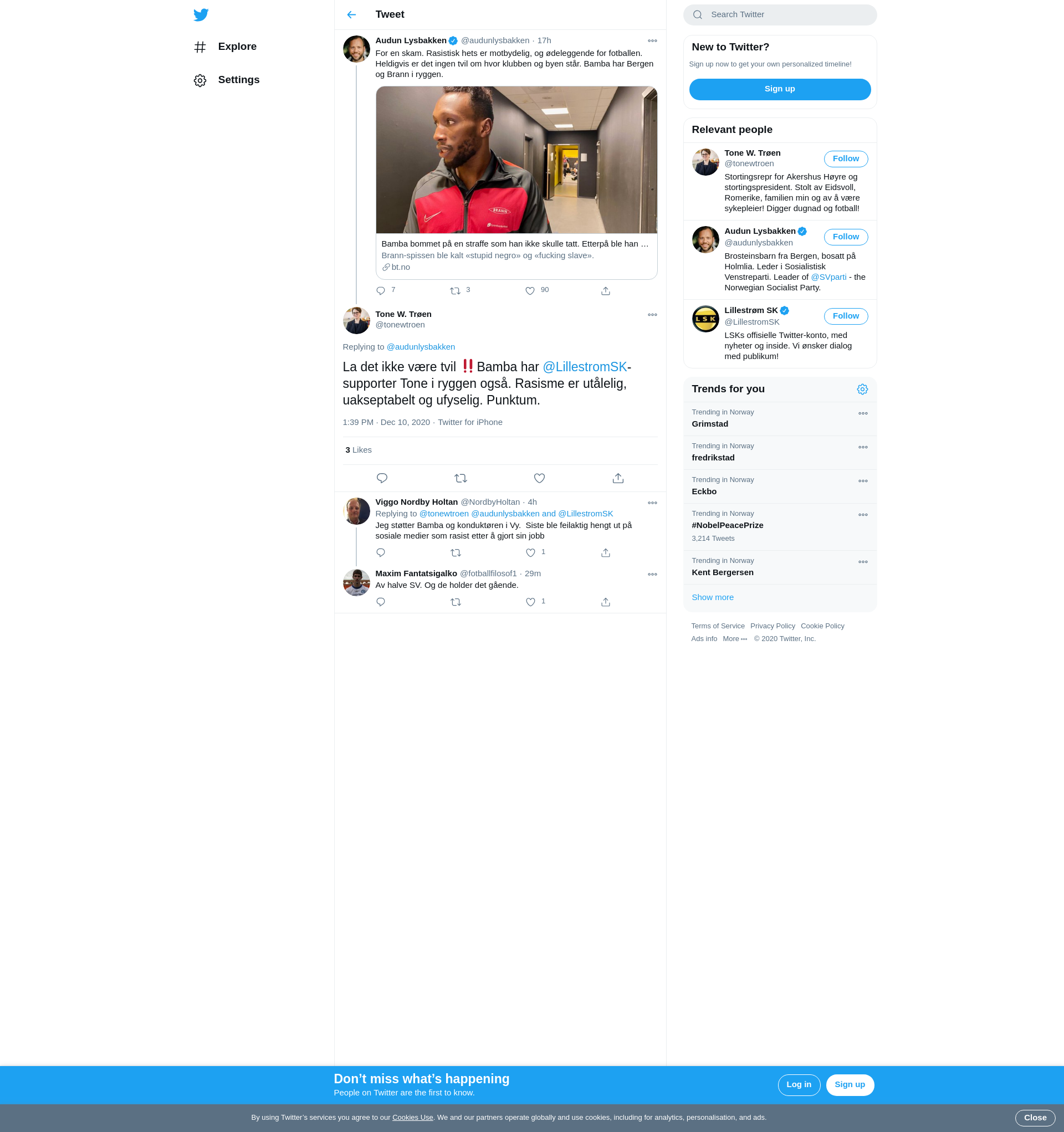1064x1132 pixels.
Task: Open the bt.no link in article card
Action: tap(396, 267)
